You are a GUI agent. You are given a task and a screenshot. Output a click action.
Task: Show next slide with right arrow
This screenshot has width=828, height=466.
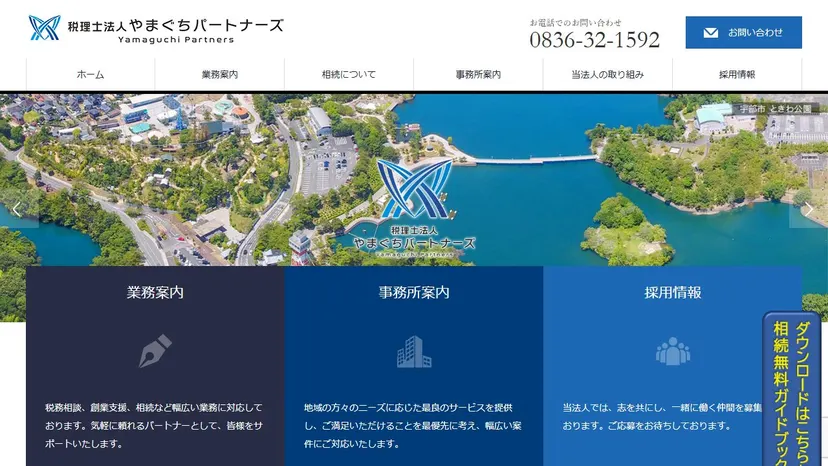[x=809, y=209]
